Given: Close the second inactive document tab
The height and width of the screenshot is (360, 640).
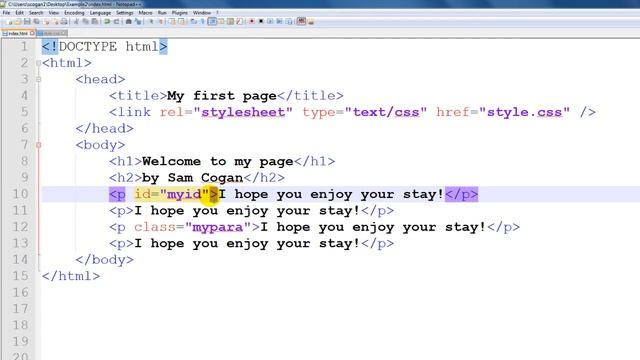Looking at the screenshot, I should pos(64,33).
